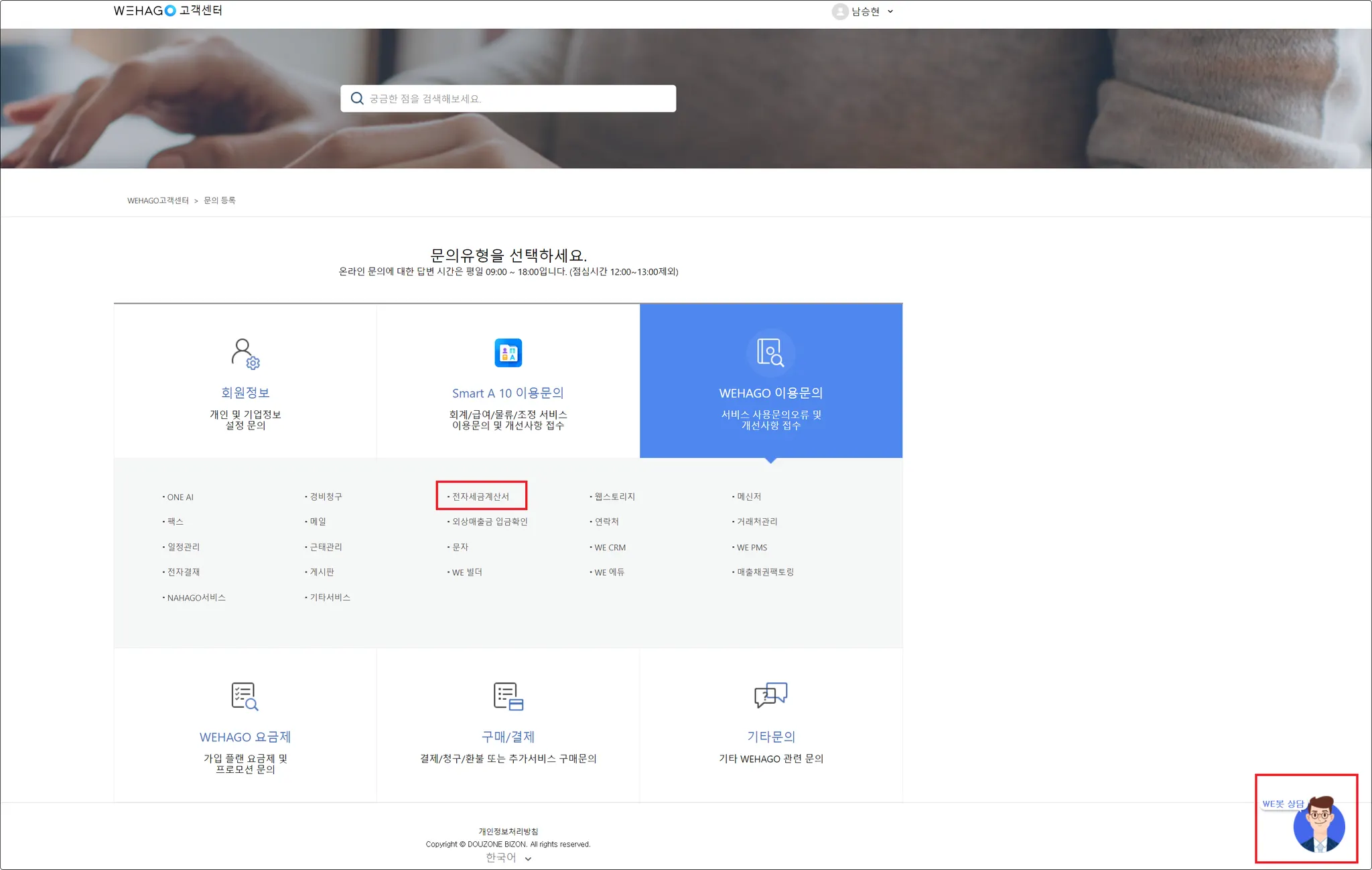Select the ONE AI inquiry item
1372x870 pixels.
click(x=180, y=497)
